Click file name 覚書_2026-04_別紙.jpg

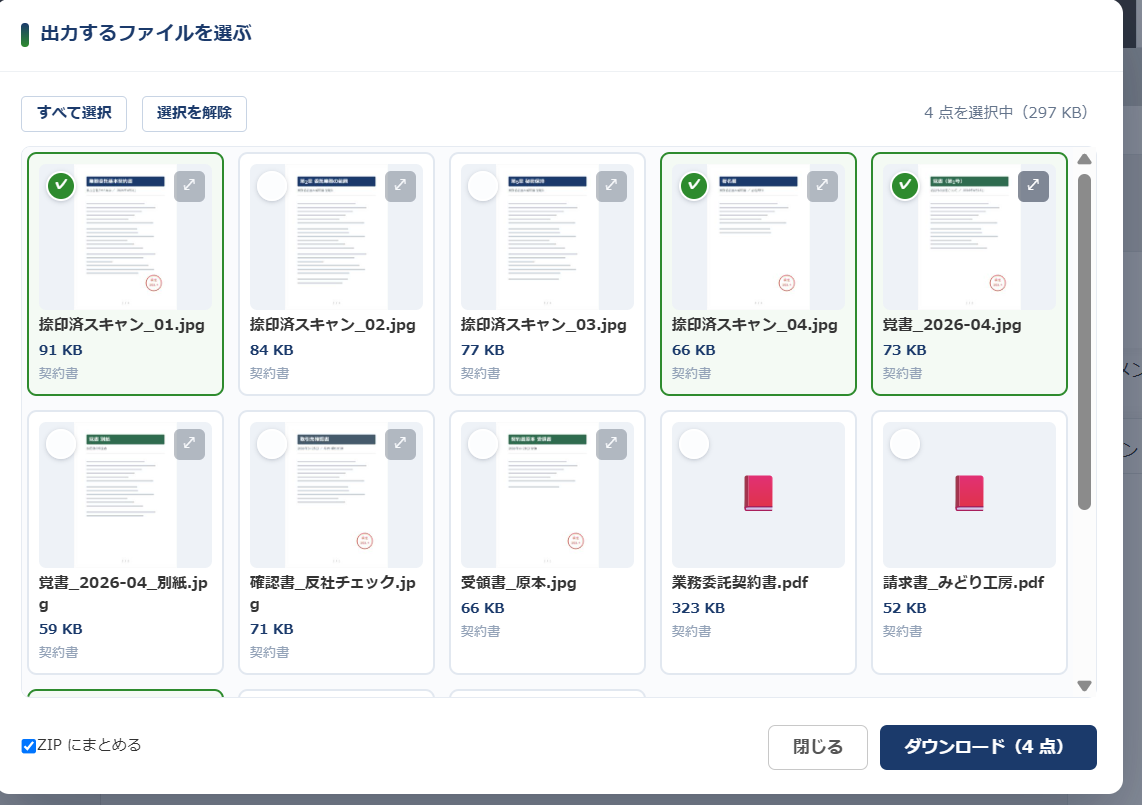[123, 593]
